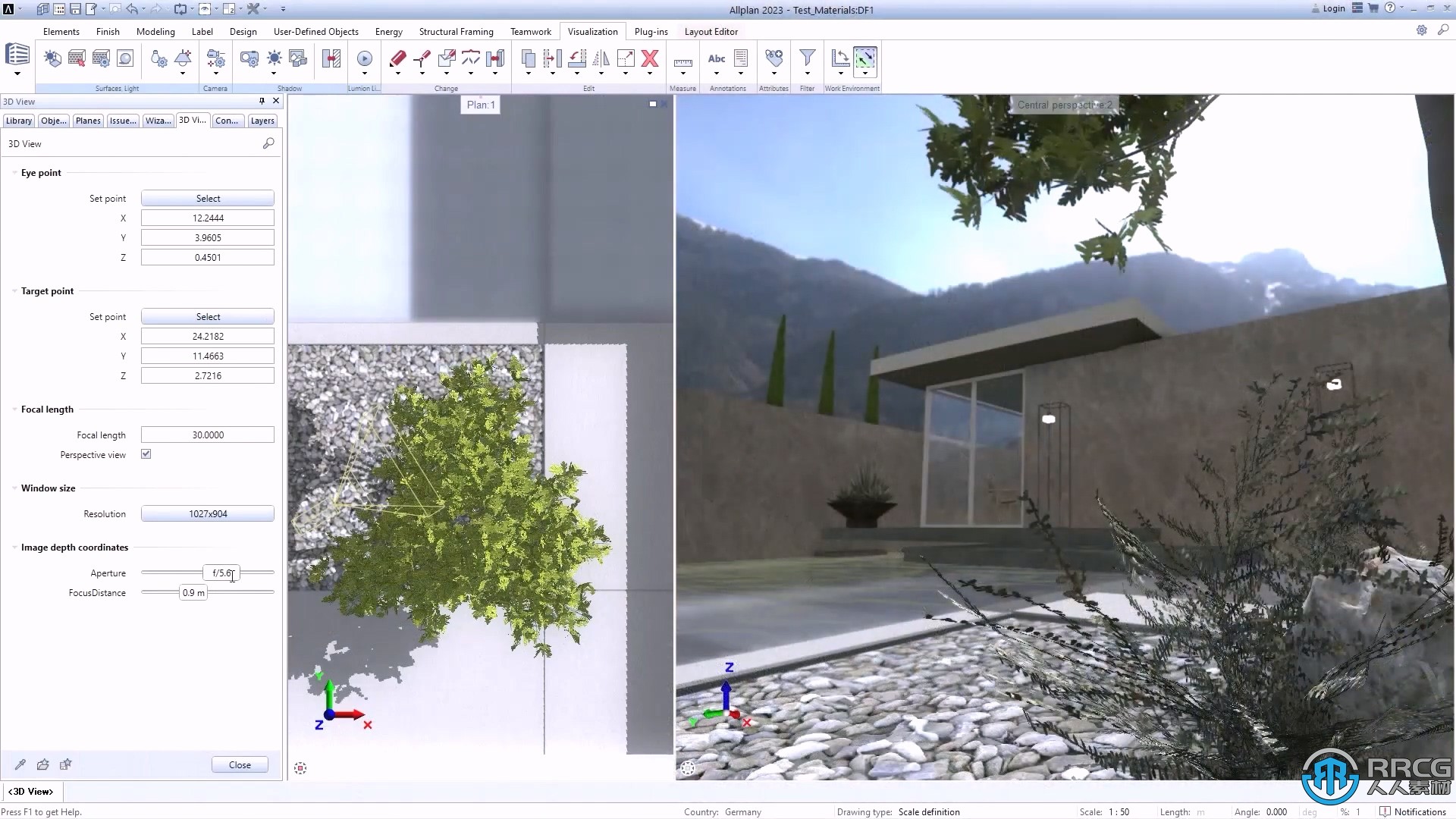Click the Set point button for Eye point
The height and width of the screenshot is (819, 1456).
tap(208, 198)
